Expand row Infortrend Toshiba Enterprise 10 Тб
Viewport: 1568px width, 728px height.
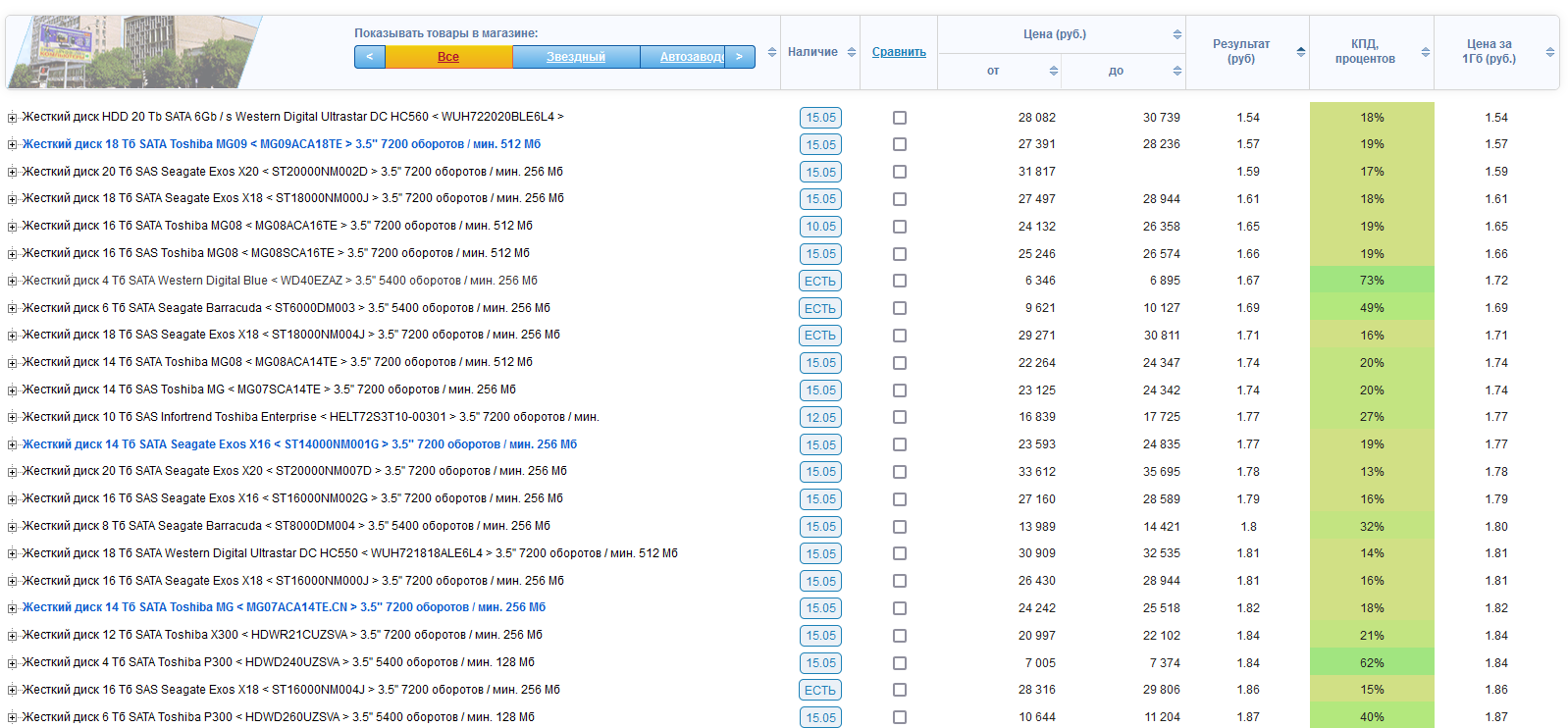[13, 418]
